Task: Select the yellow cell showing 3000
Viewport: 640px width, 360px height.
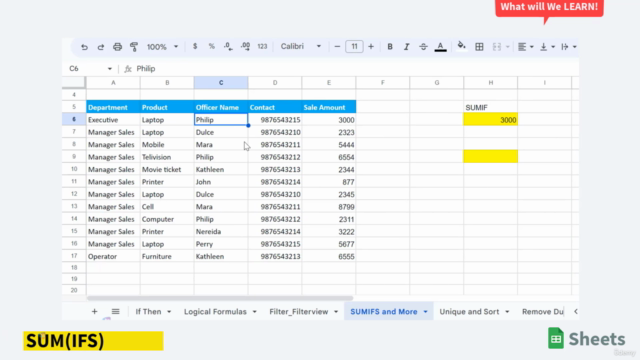Action: pos(491,120)
